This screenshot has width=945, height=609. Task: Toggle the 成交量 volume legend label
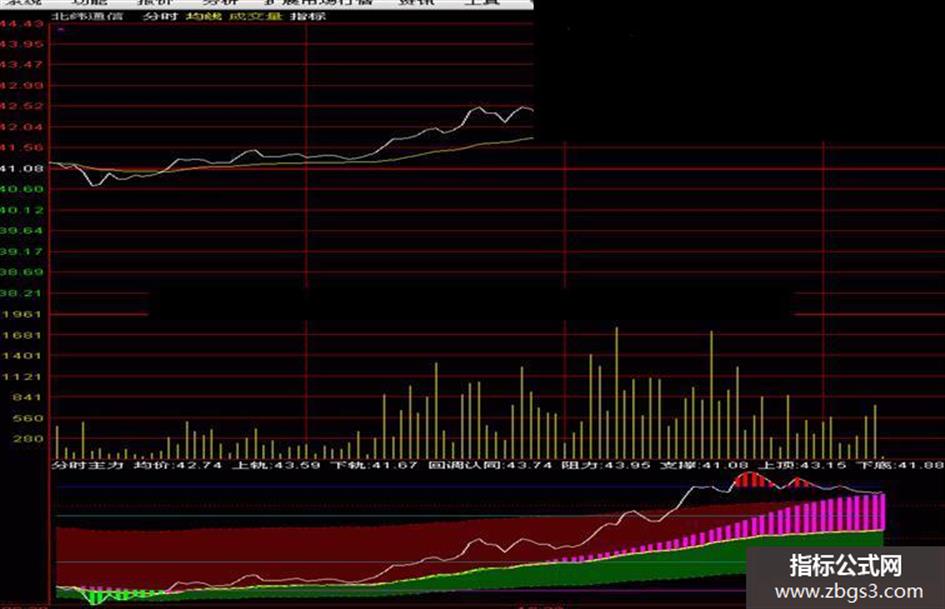(x=257, y=16)
